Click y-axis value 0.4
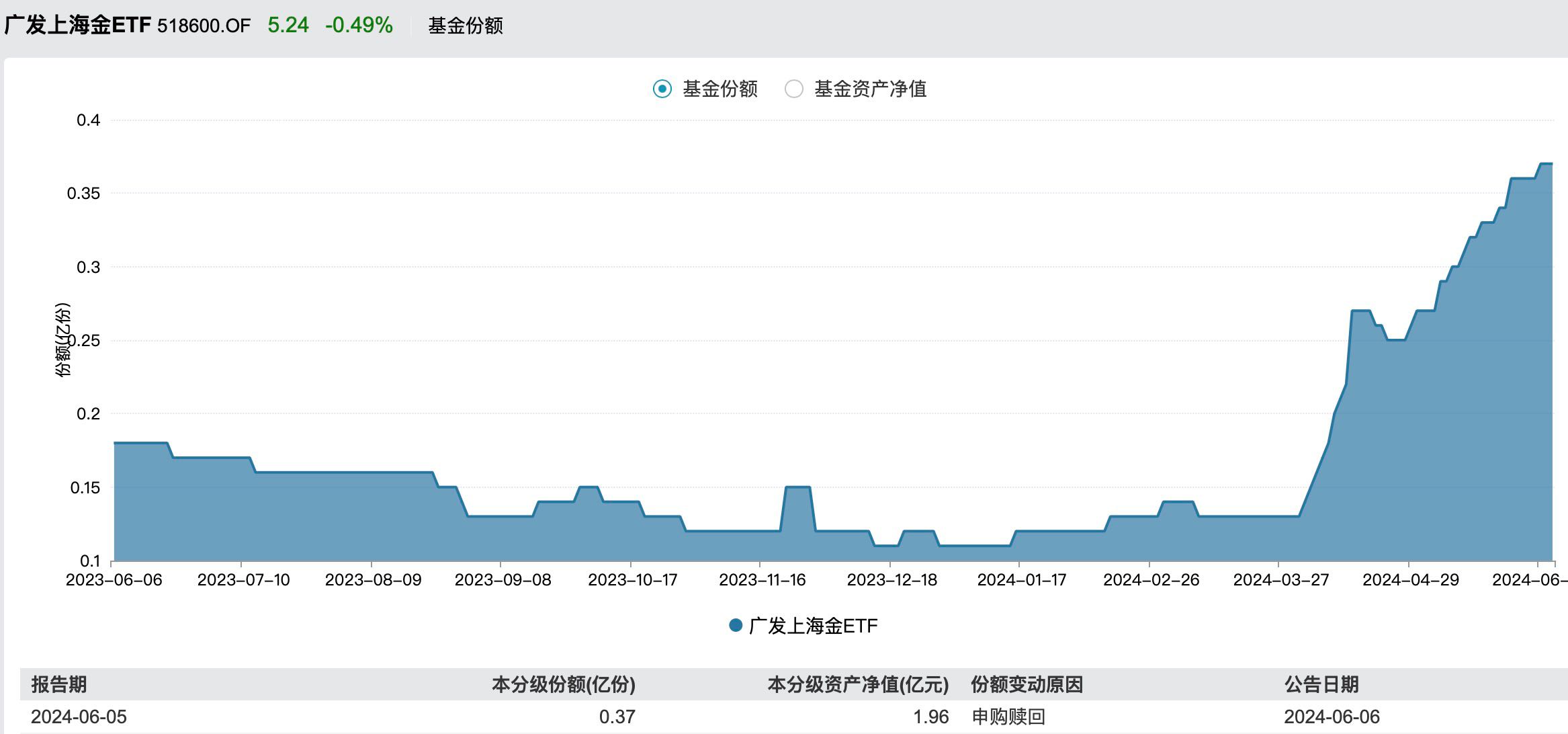 88,120
